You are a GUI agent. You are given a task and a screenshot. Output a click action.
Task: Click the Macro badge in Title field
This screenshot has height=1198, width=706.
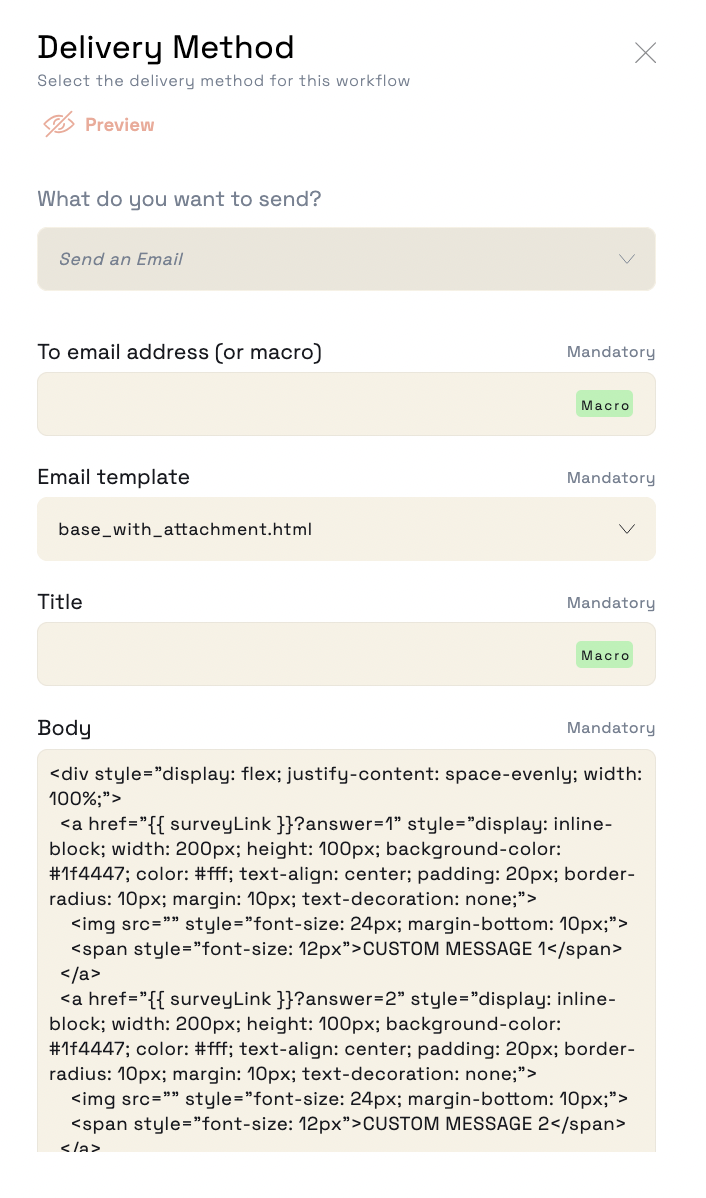(x=604, y=655)
